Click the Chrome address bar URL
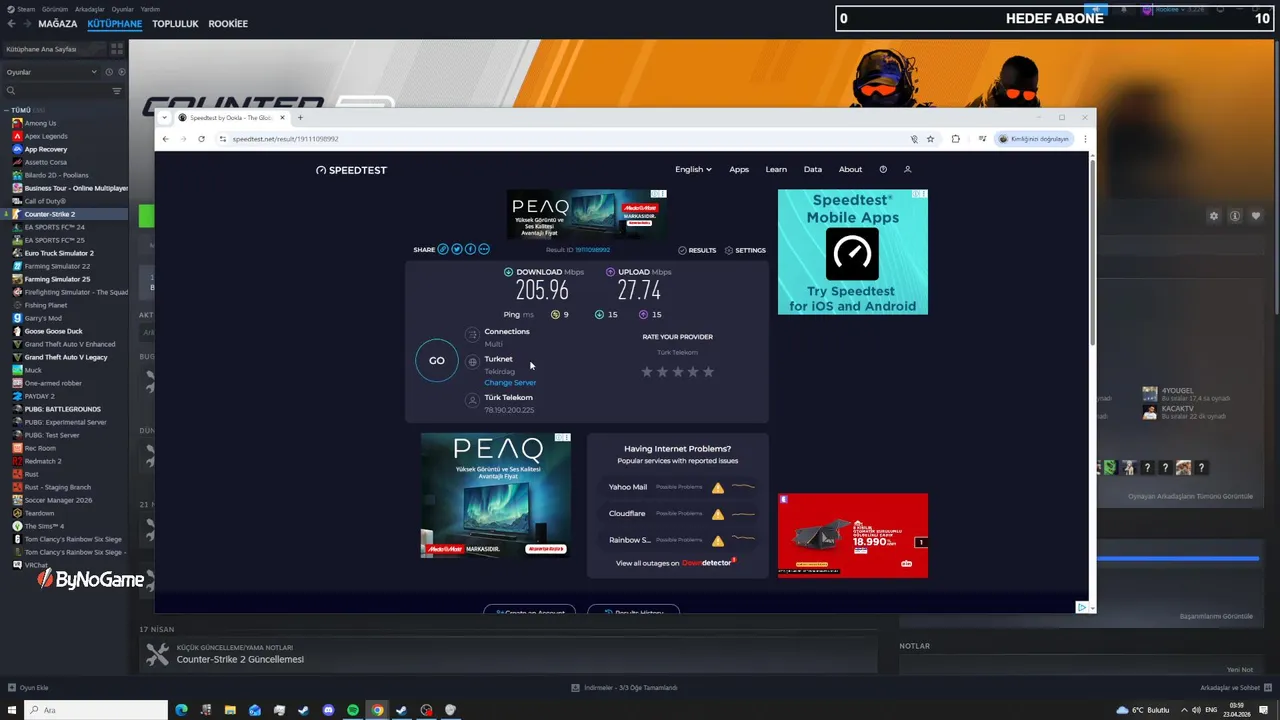The width and height of the screenshot is (1280, 720). point(285,139)
